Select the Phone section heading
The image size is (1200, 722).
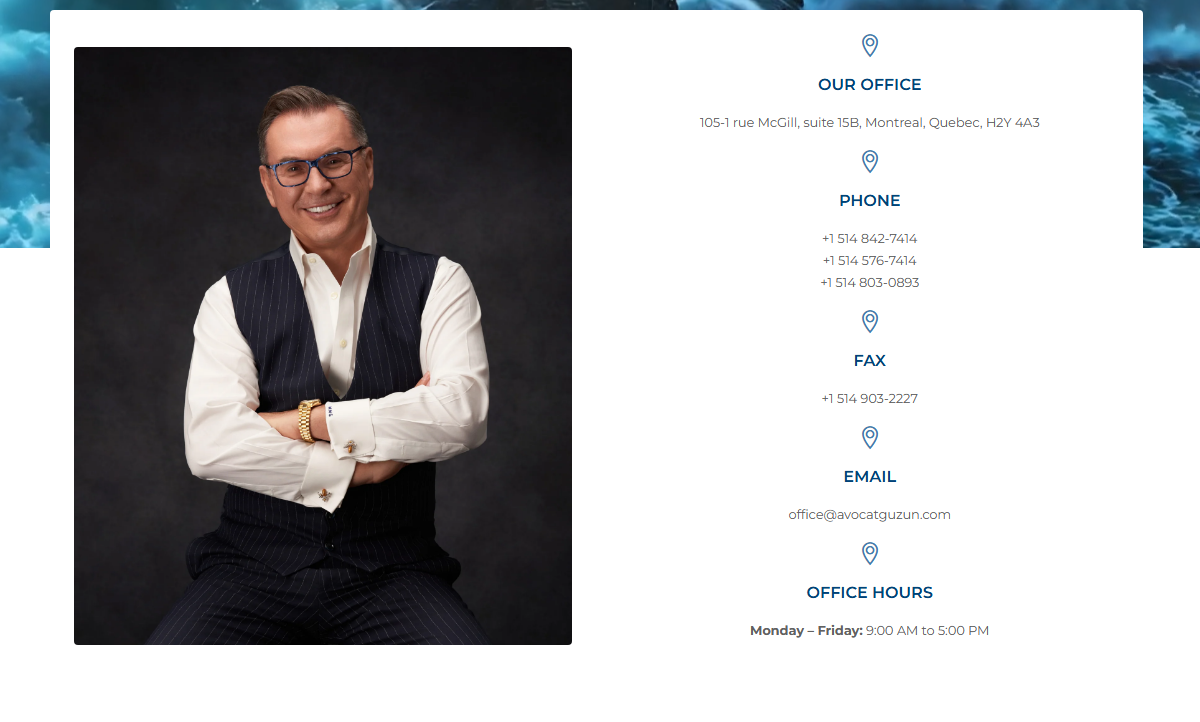pos(870,201)
